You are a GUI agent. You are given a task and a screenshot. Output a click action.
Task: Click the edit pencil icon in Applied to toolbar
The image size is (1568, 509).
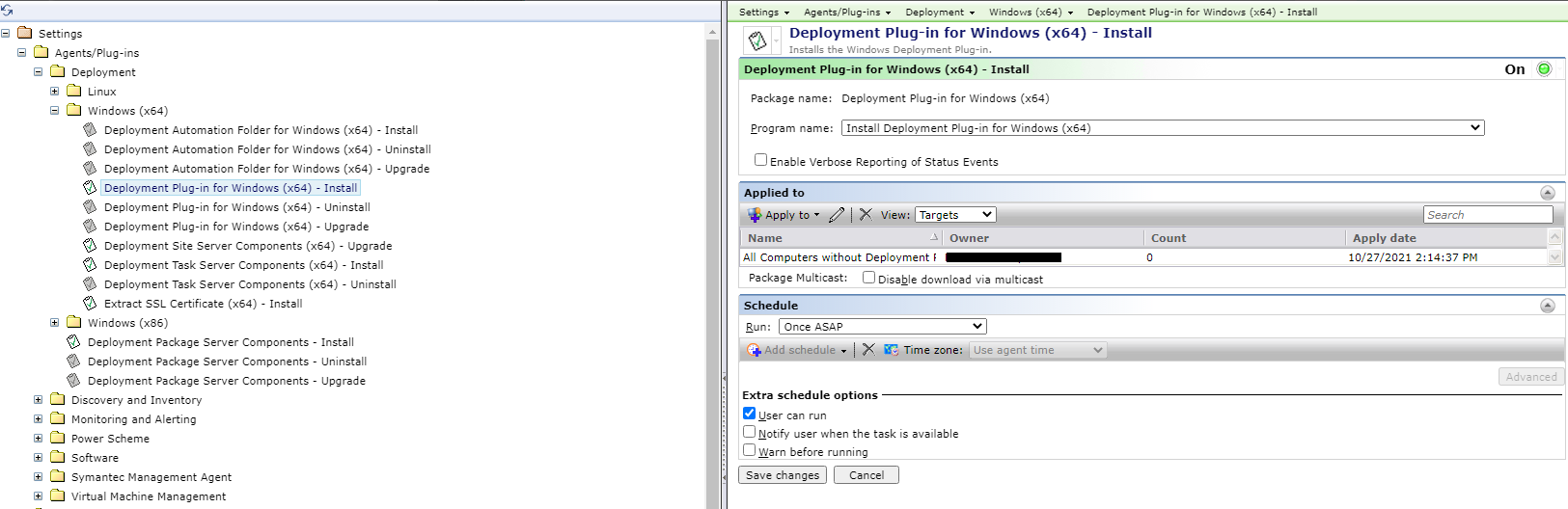pos(837,215)
